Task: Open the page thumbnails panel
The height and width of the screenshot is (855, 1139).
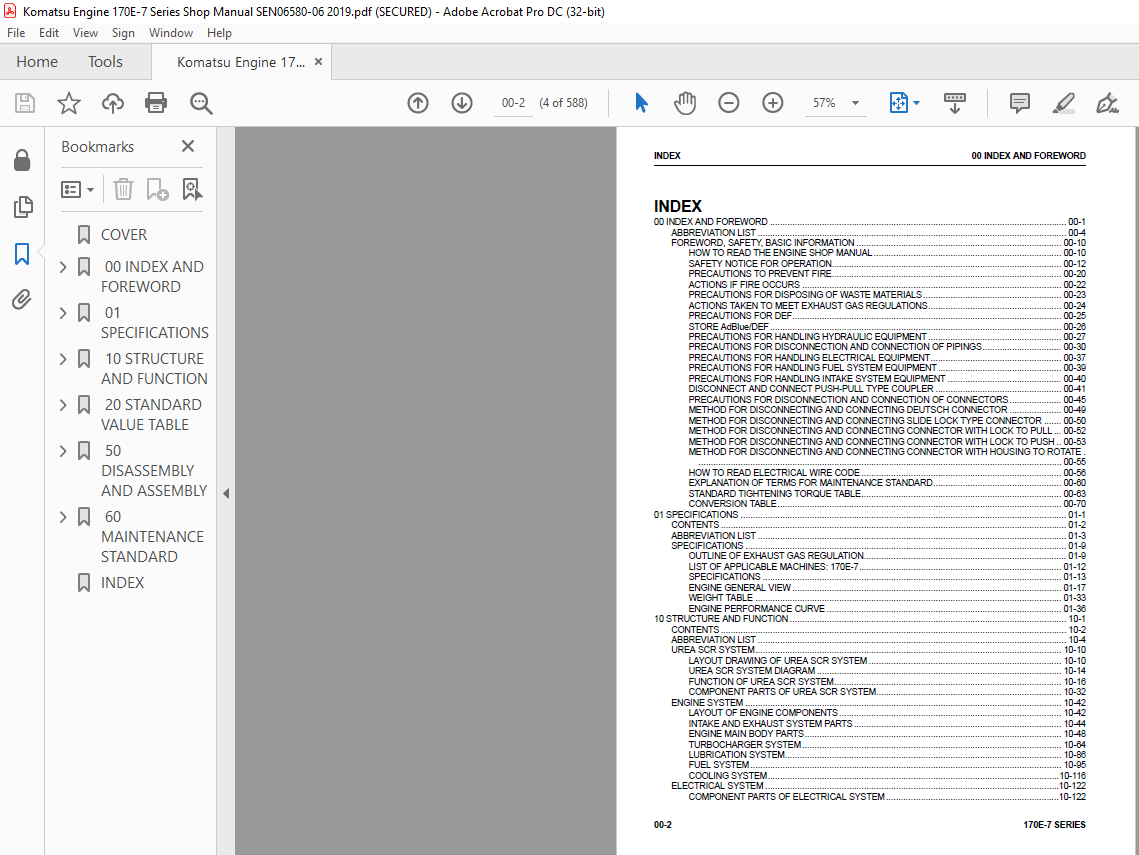Action: point(23,207)
